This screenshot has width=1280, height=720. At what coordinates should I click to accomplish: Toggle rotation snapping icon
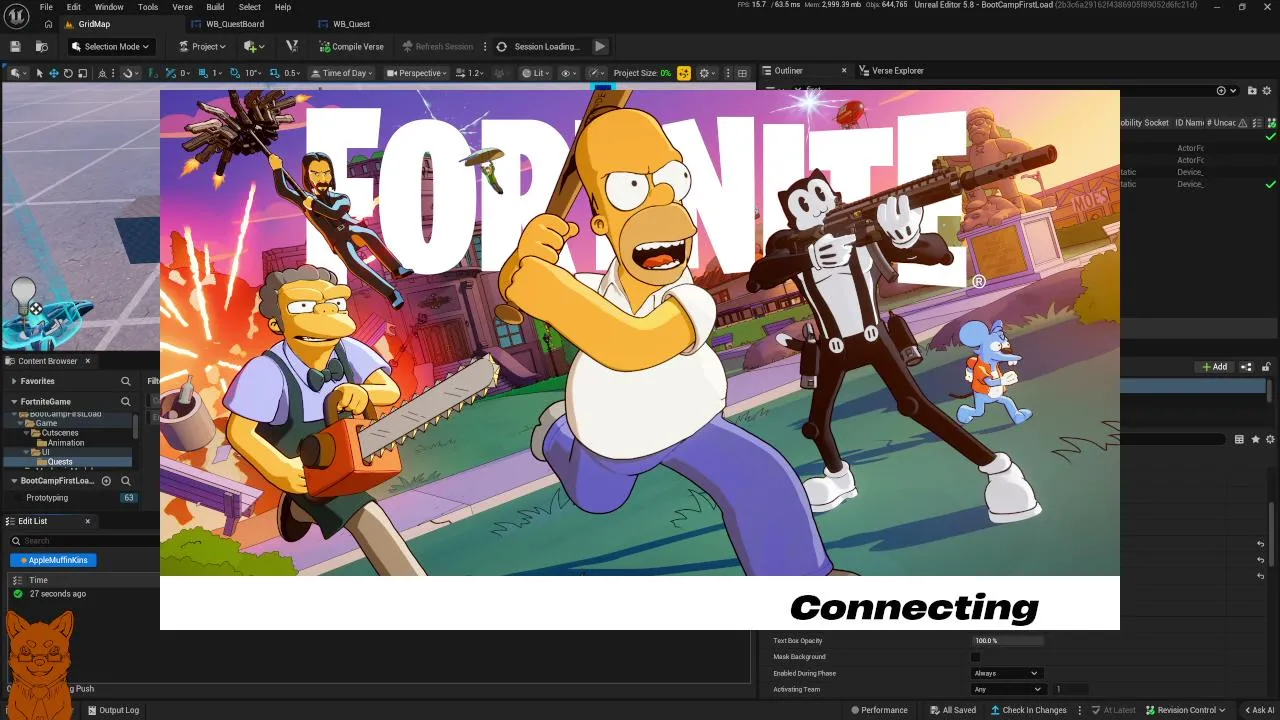[x=235, y=73]
